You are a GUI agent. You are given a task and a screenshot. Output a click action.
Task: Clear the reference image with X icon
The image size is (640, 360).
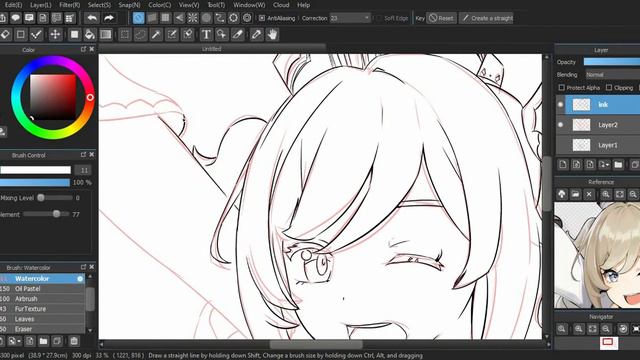pos(589,194)
